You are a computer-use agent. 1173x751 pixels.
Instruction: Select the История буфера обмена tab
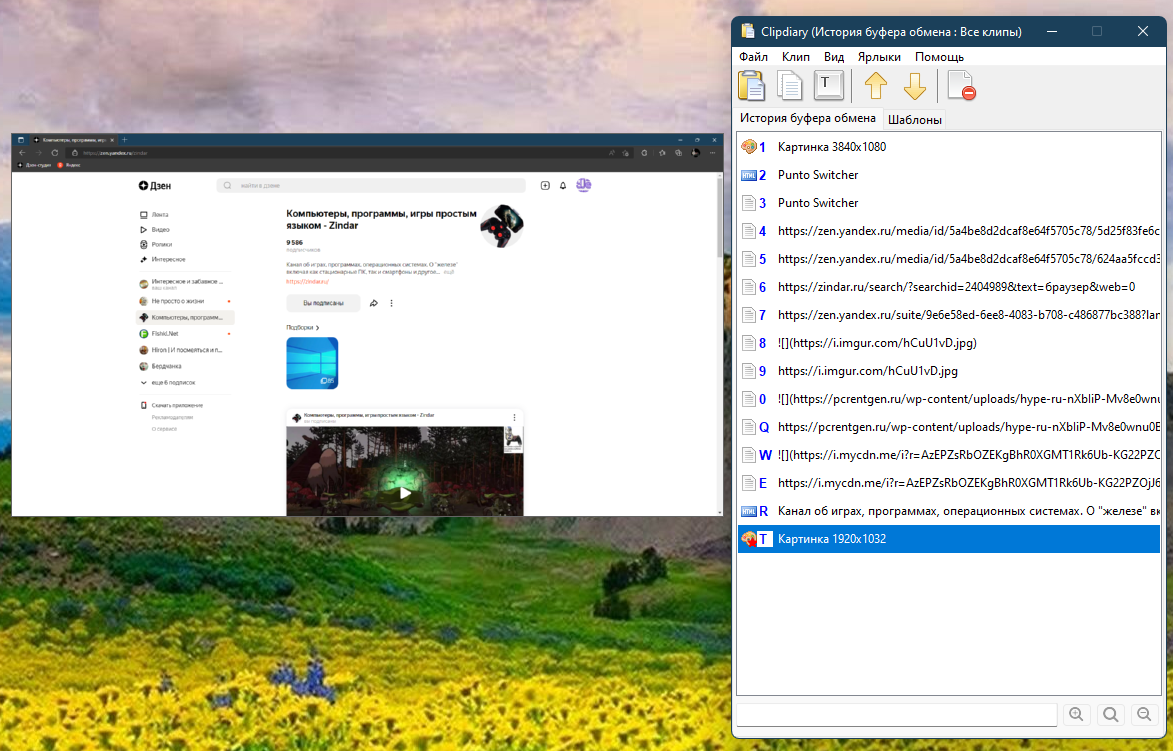click(x=807, y=118)
